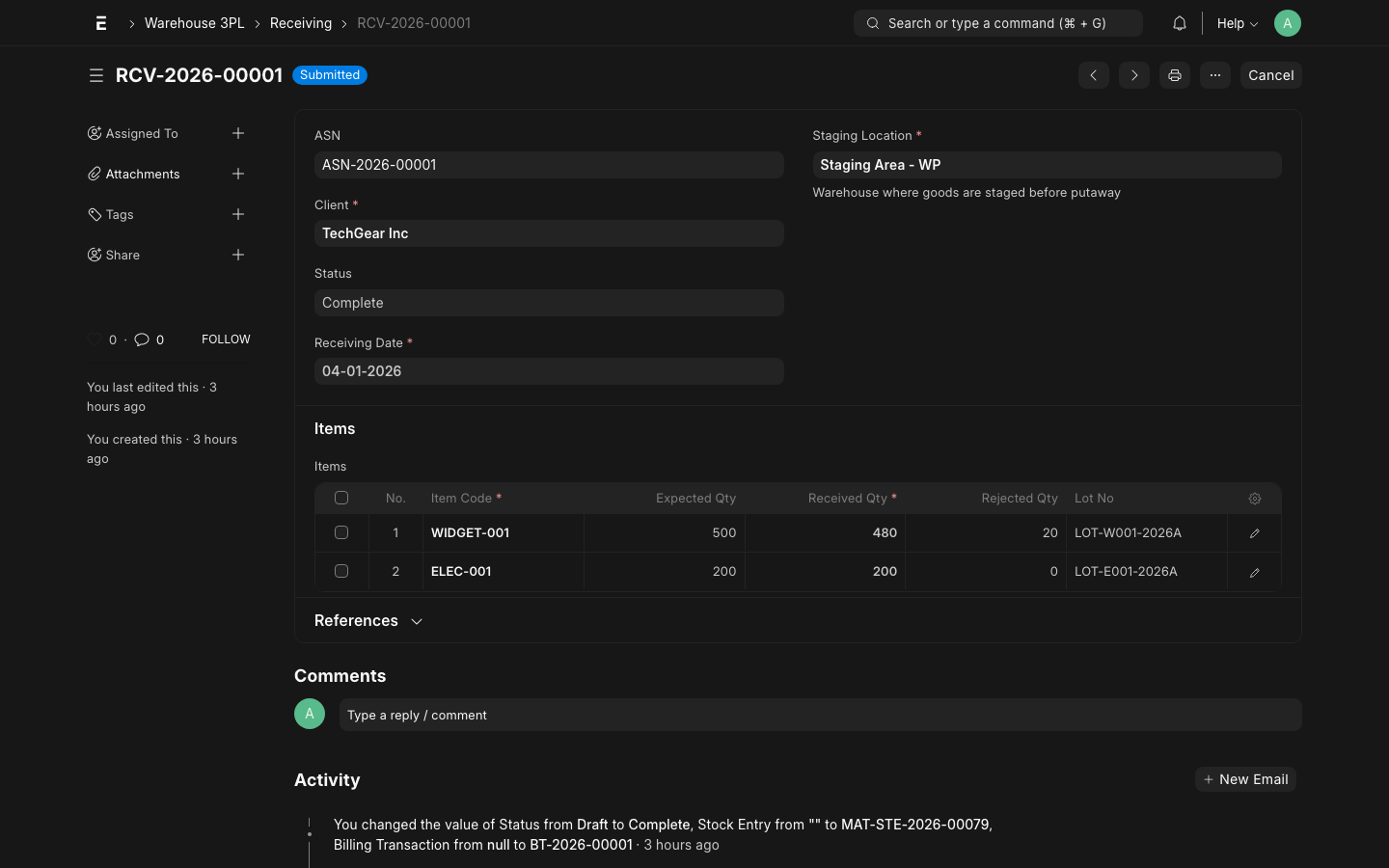The width and height of the screenshot is (1389, 868).
Task: Edit the ELEC-001 row with pencil
Action: [x=1254, y=572]
